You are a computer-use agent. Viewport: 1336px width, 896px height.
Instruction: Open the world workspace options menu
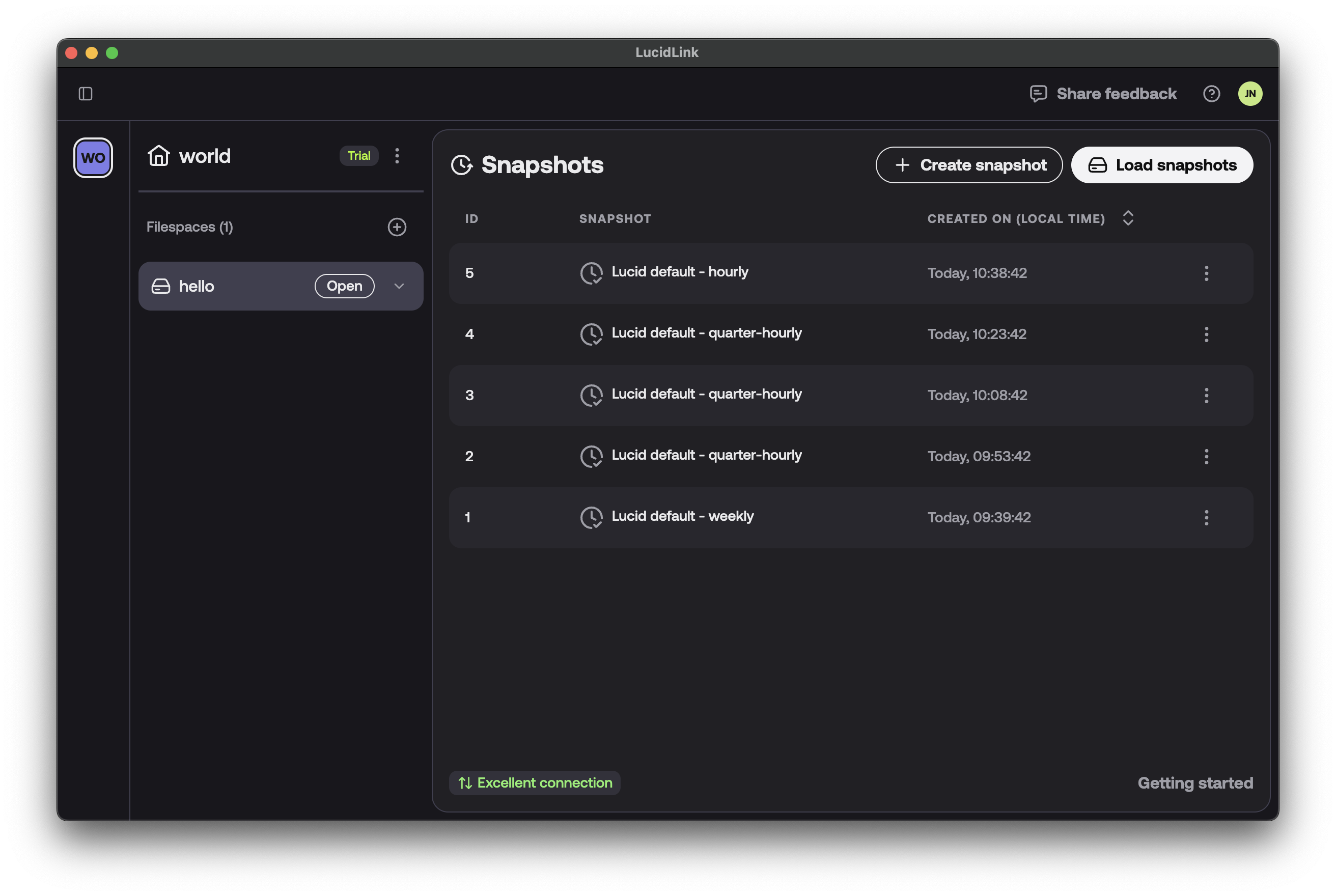click(x=397, y=155)
